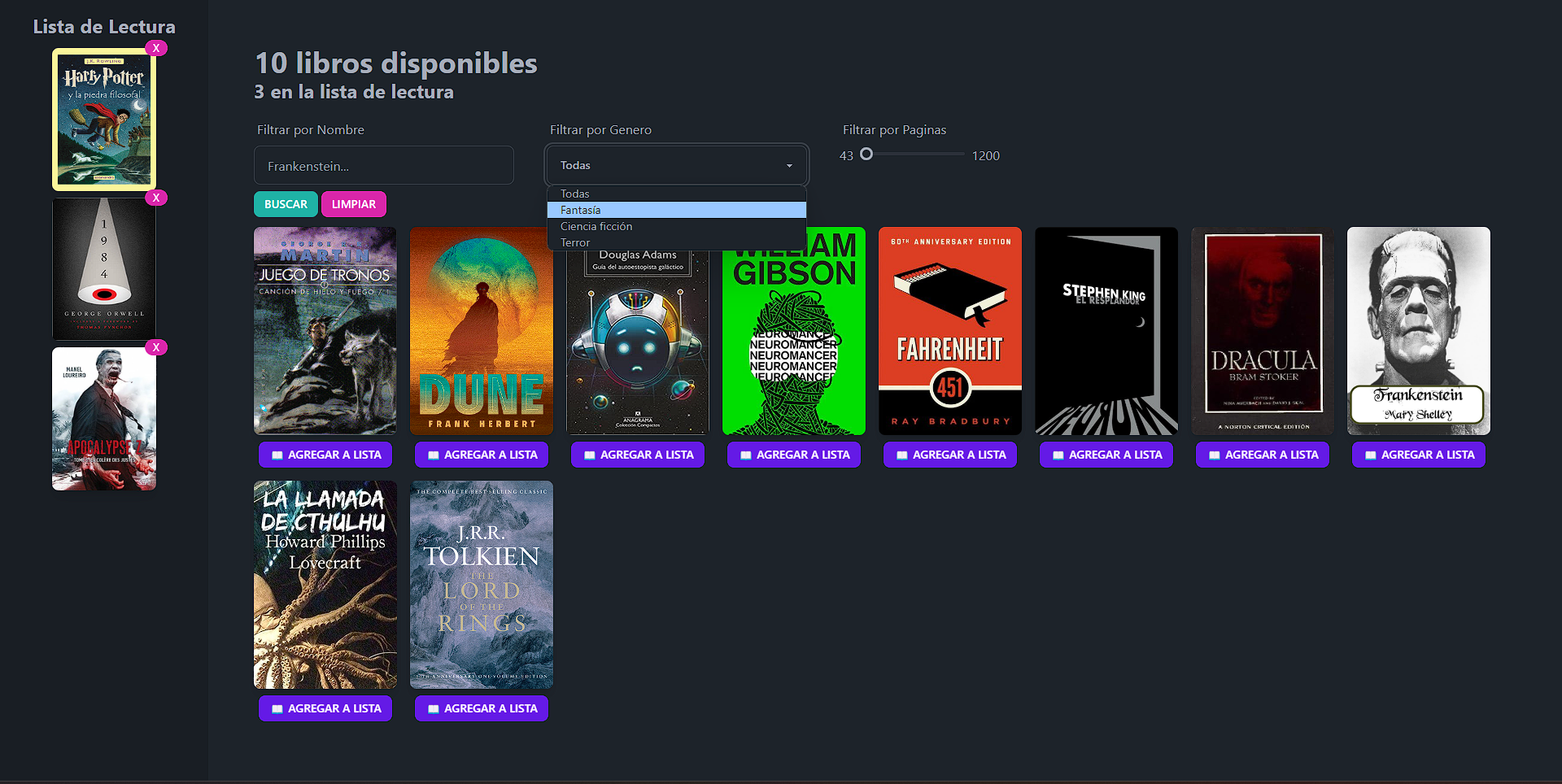Image resolution: width=1562 pixels, height=784 pixels.
Task: Click the Frankenstein book cover
Action: pyautogui.click(x=1419, y=331)
